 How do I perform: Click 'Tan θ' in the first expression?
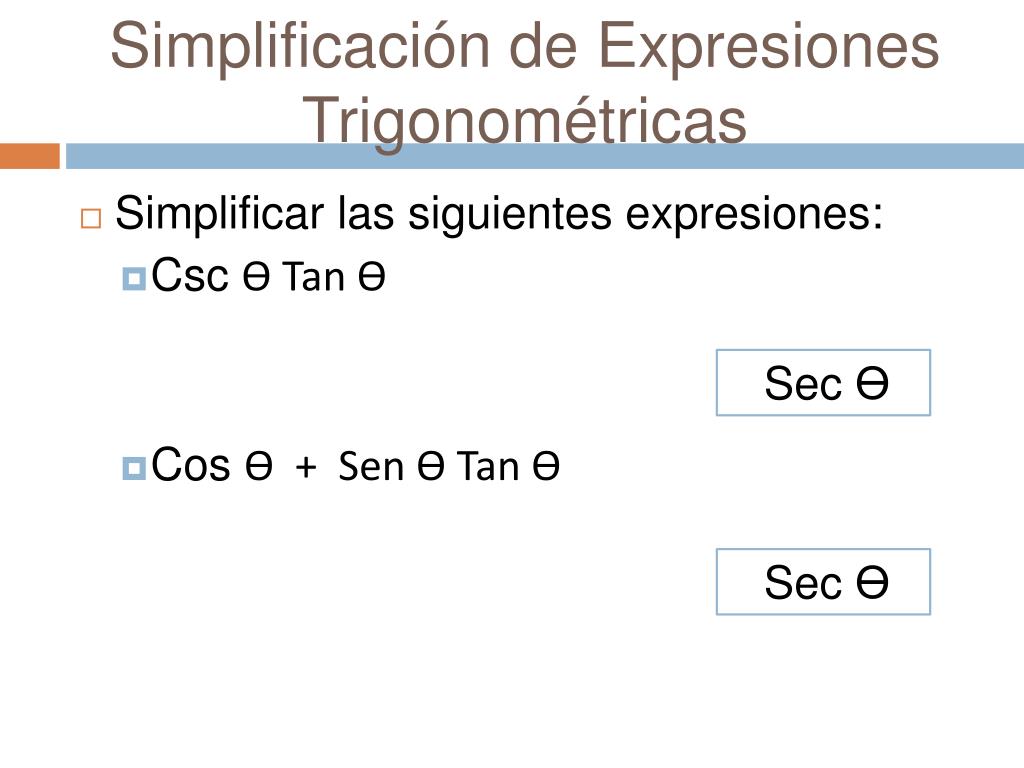click(x=334, y=276)
